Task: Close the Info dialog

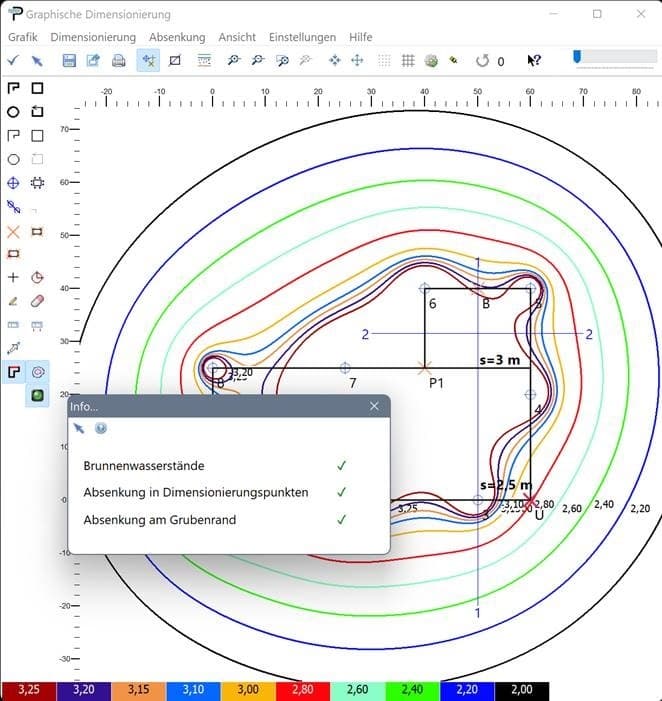Action: pyautogui.click(x=374, y=407)
